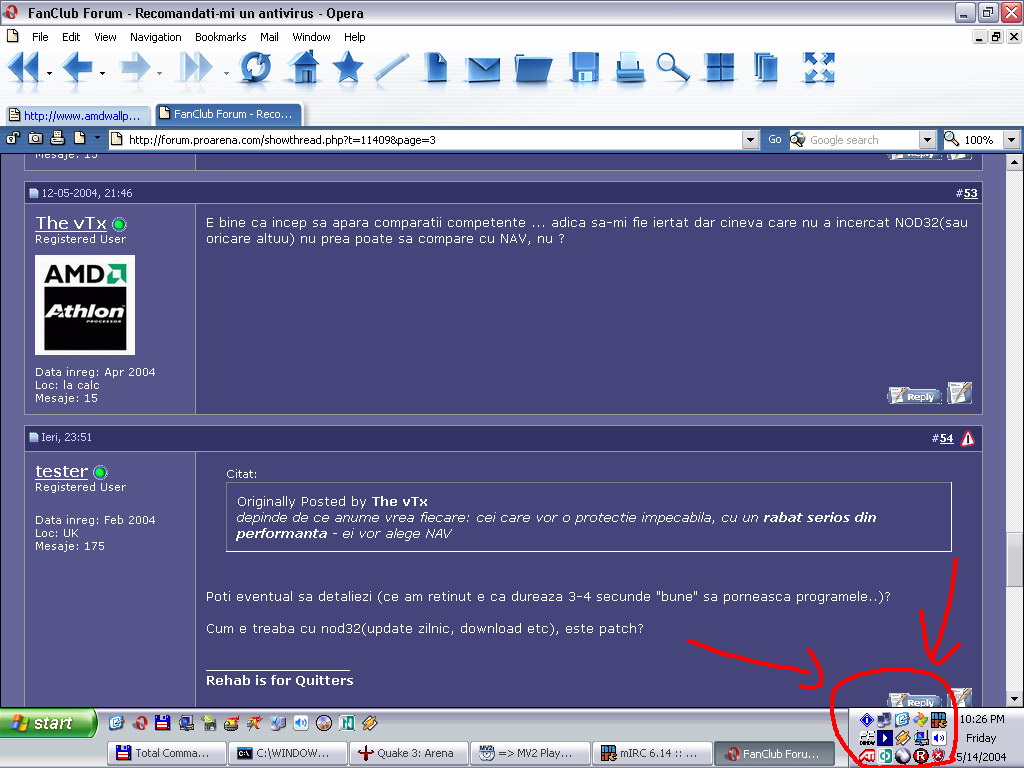Click Reply button on post 53
Screen dimensions: 1024x768
coord(914,396)
